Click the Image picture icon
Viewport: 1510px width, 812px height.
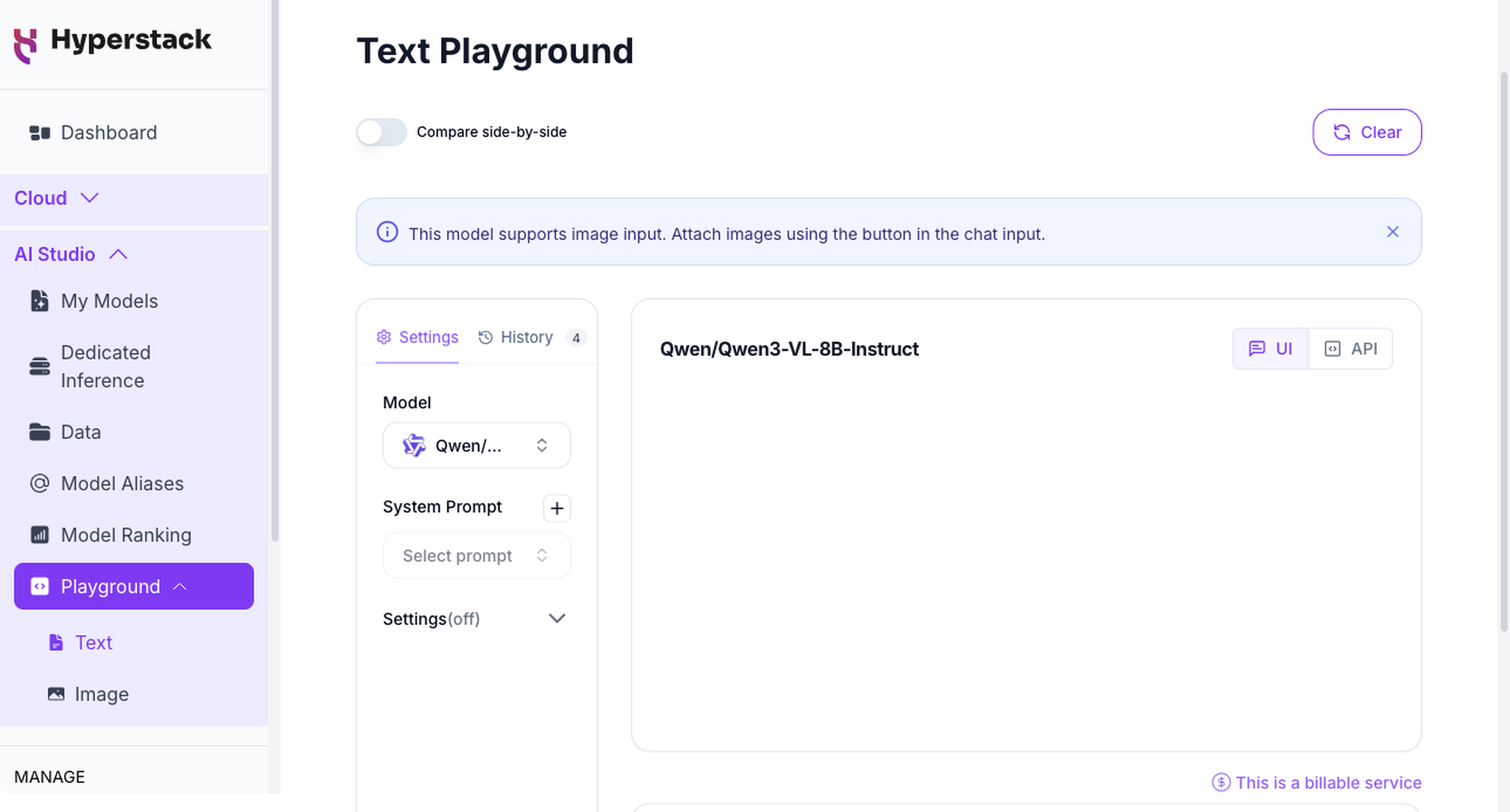pos(56,694)
